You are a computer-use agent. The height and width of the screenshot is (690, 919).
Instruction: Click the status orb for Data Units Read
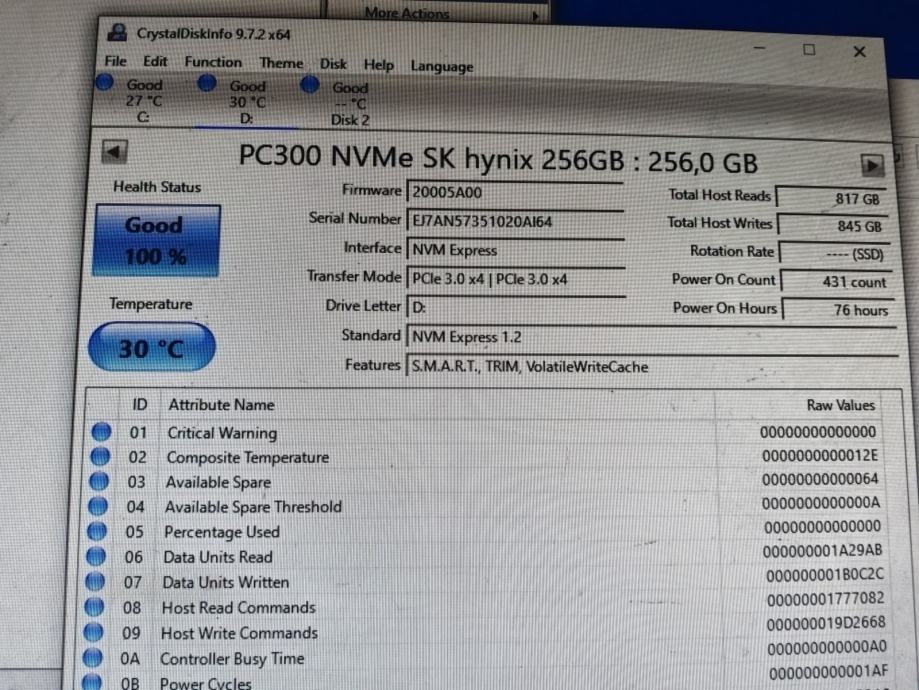pyautogui.click(x=96, y=556)
